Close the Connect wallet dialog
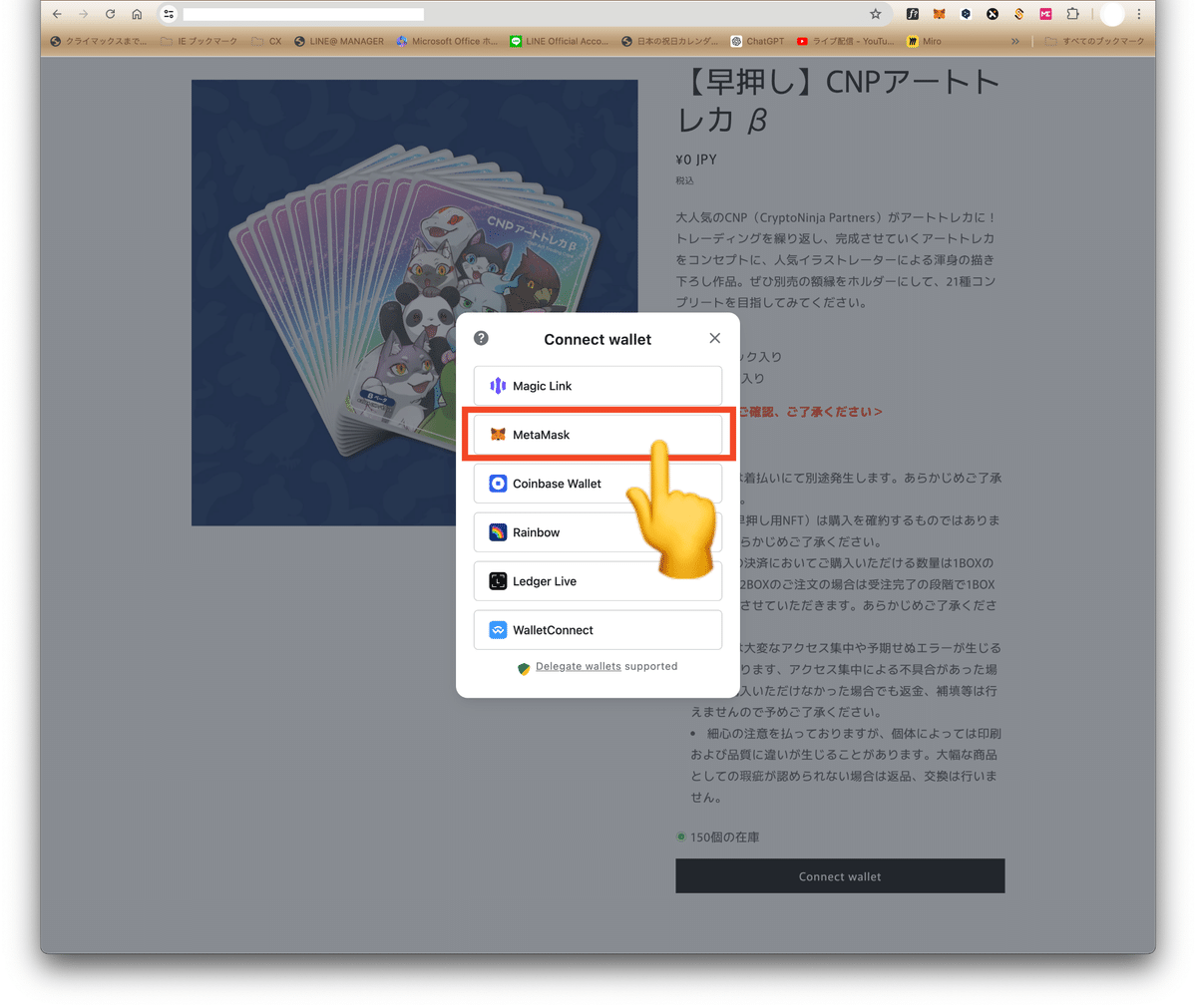This screenshot has height=1008, width=1197. point(714,338)
